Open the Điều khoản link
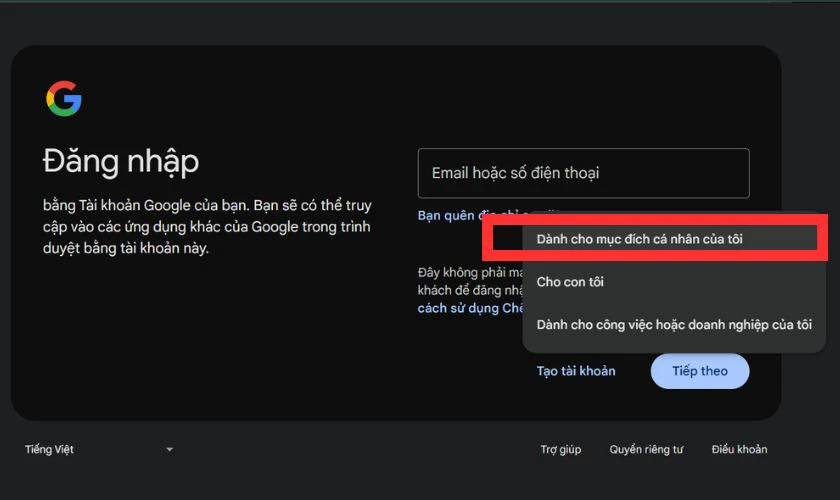 tap(739, 449)
